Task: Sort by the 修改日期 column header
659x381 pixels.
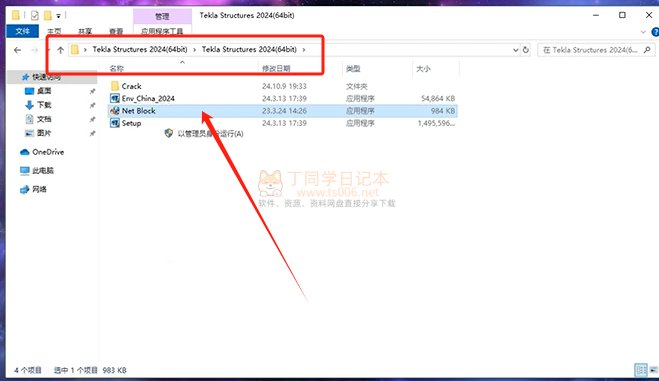Action: 276,68
